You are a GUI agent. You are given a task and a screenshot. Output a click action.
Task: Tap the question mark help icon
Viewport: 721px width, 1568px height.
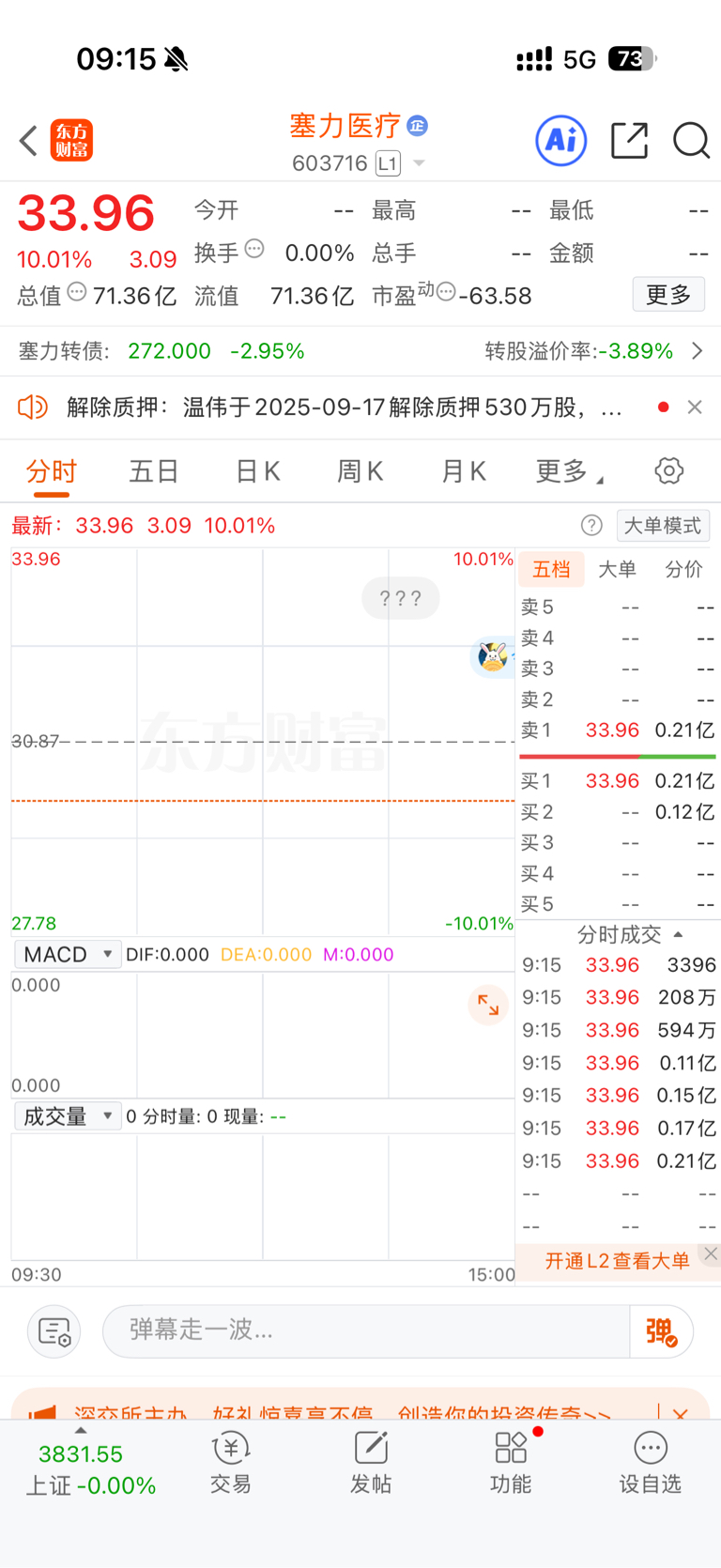coord(591,525)
